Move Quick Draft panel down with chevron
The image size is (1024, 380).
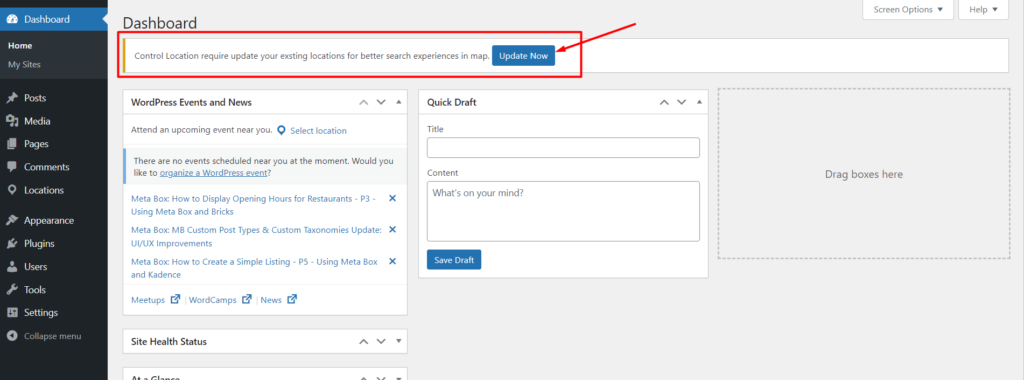pos(682,103)
